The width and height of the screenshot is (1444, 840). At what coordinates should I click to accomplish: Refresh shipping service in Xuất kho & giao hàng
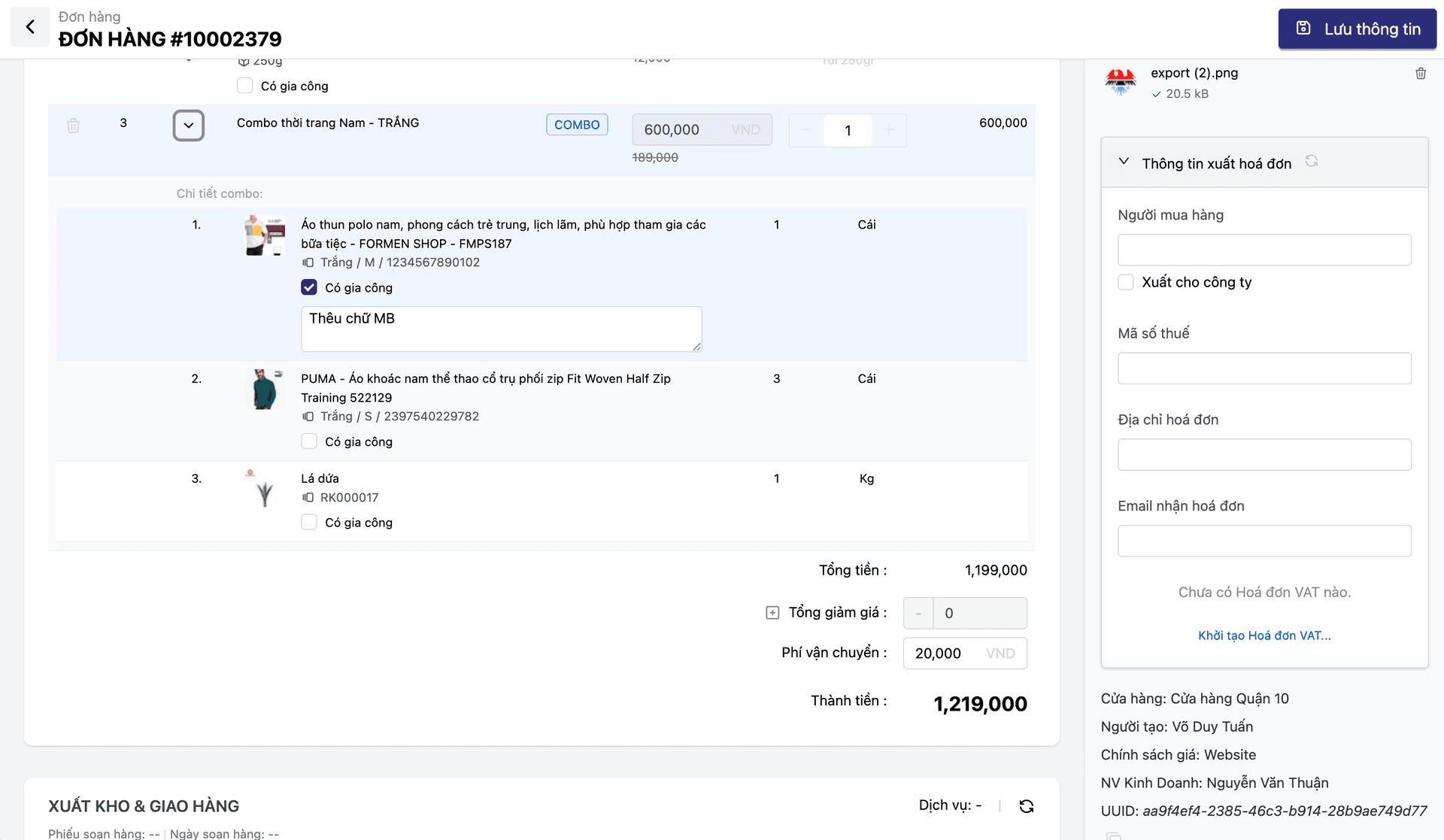pyautogui.click(x=1026, y=806)
